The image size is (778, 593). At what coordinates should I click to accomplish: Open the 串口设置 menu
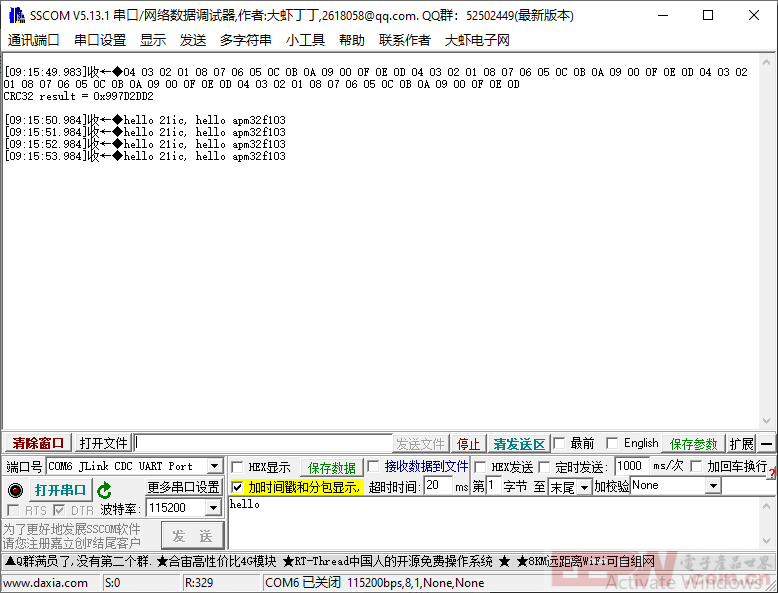point(100,40)
